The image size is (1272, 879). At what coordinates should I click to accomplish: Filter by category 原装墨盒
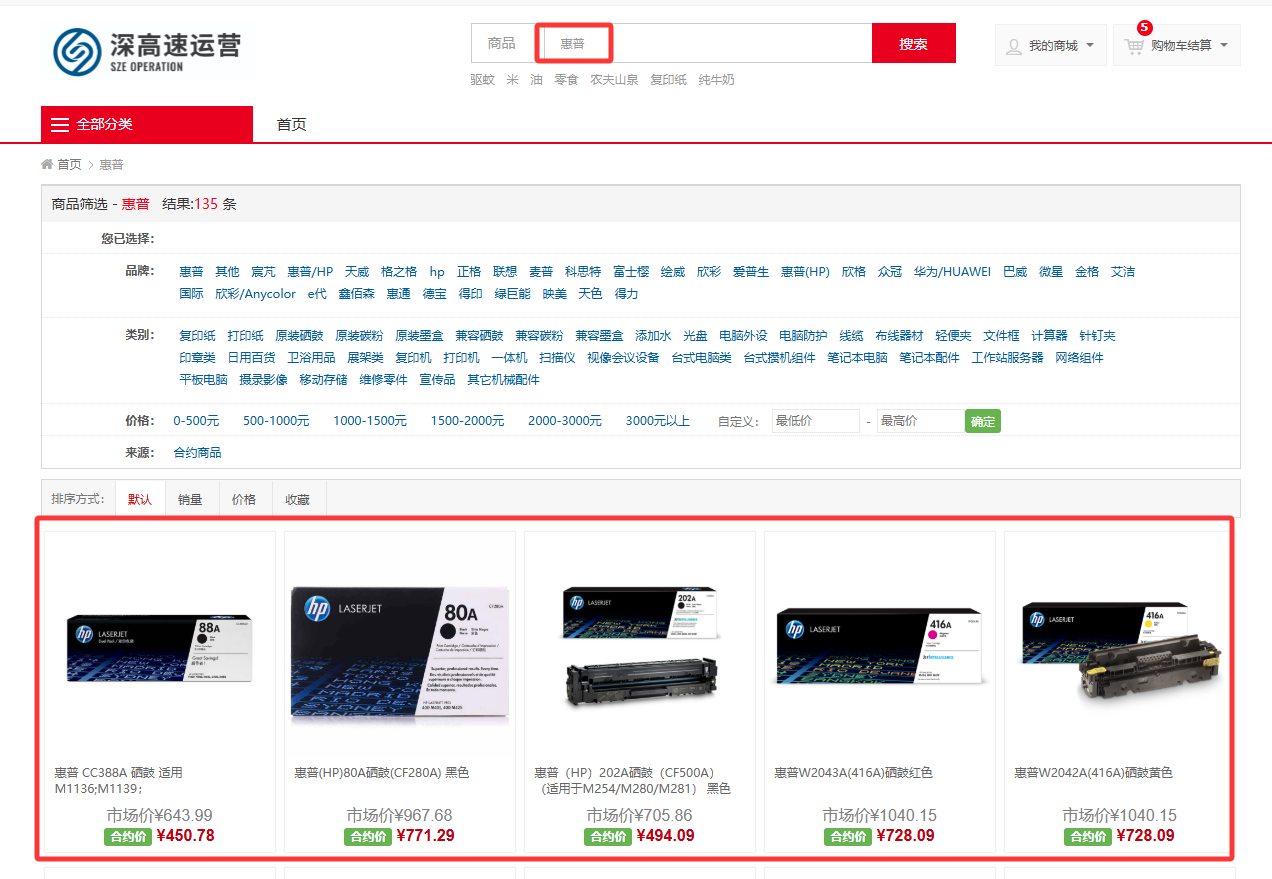coord(419,336)
